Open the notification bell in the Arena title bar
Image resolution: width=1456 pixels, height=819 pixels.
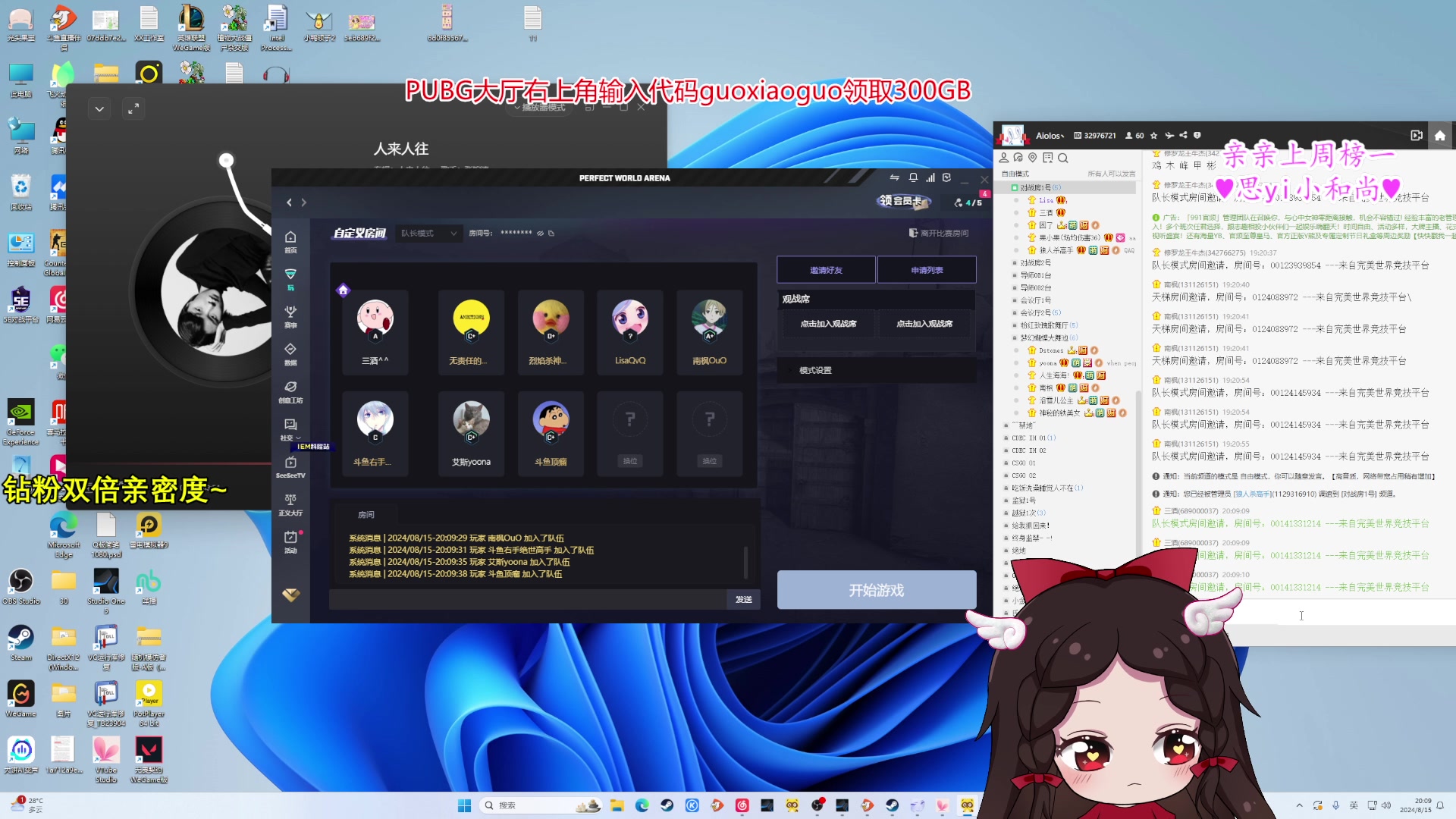pyautogui.click(x=913, y=177)
